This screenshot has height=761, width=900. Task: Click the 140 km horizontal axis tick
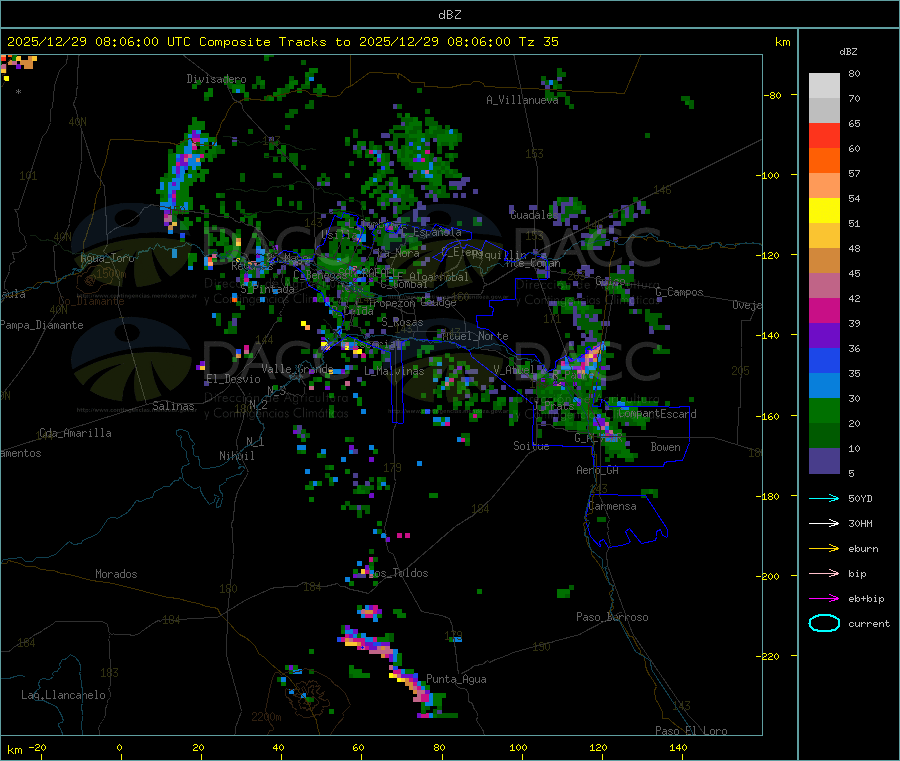click(x=678, y=747)
